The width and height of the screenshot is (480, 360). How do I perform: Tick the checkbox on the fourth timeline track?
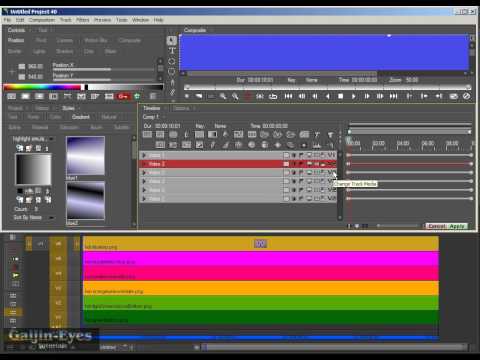pos(286,181)
